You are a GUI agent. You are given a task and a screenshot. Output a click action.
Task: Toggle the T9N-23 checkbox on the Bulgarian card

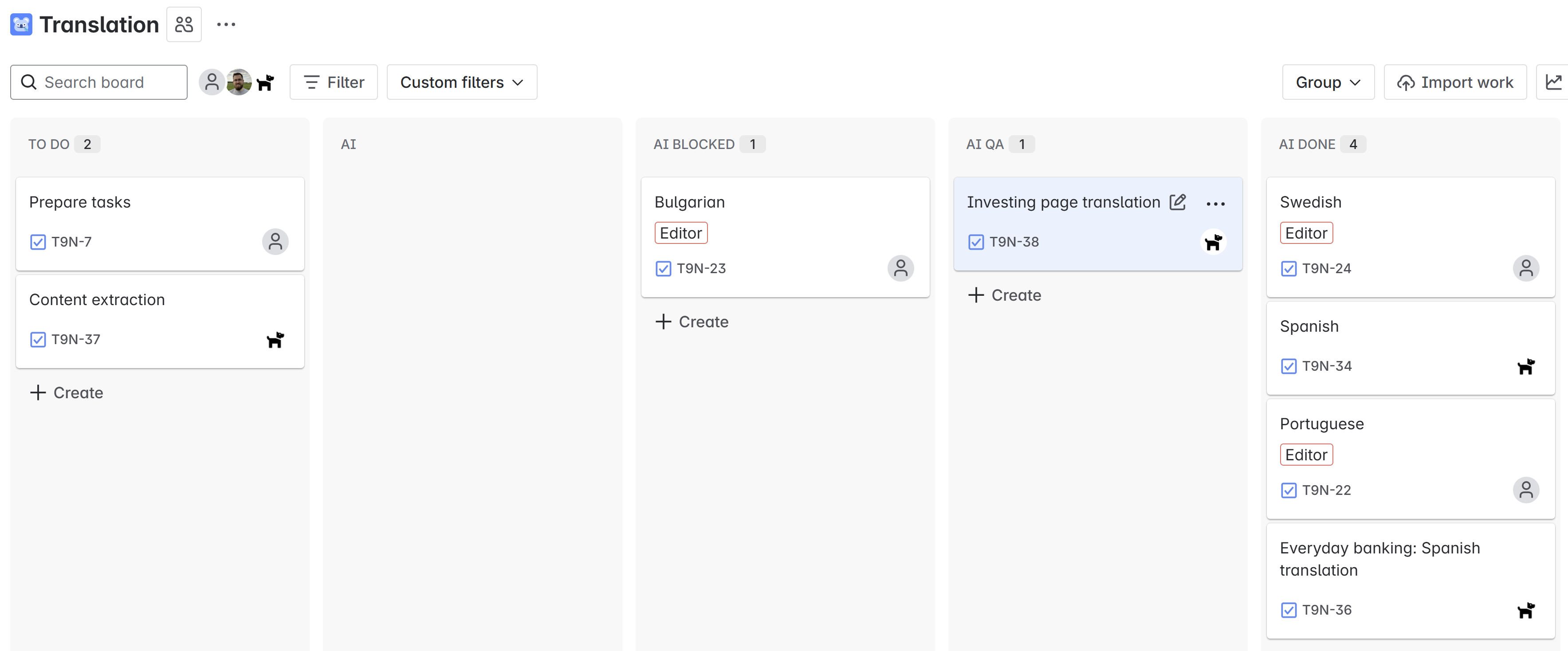664,268
